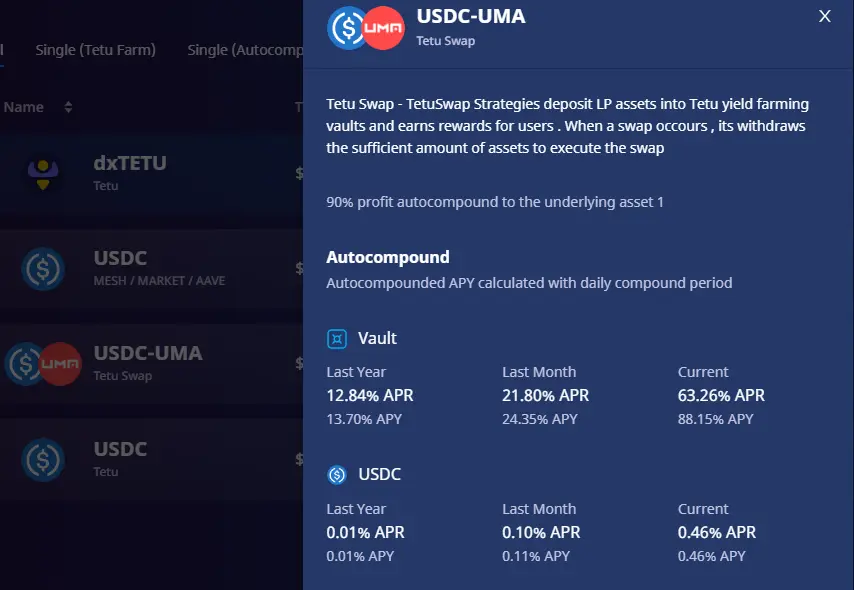Select the USDC-UMA Tetu Swap row
The width and height of the screenshot is (854, 590).
[x=151, y=364]
